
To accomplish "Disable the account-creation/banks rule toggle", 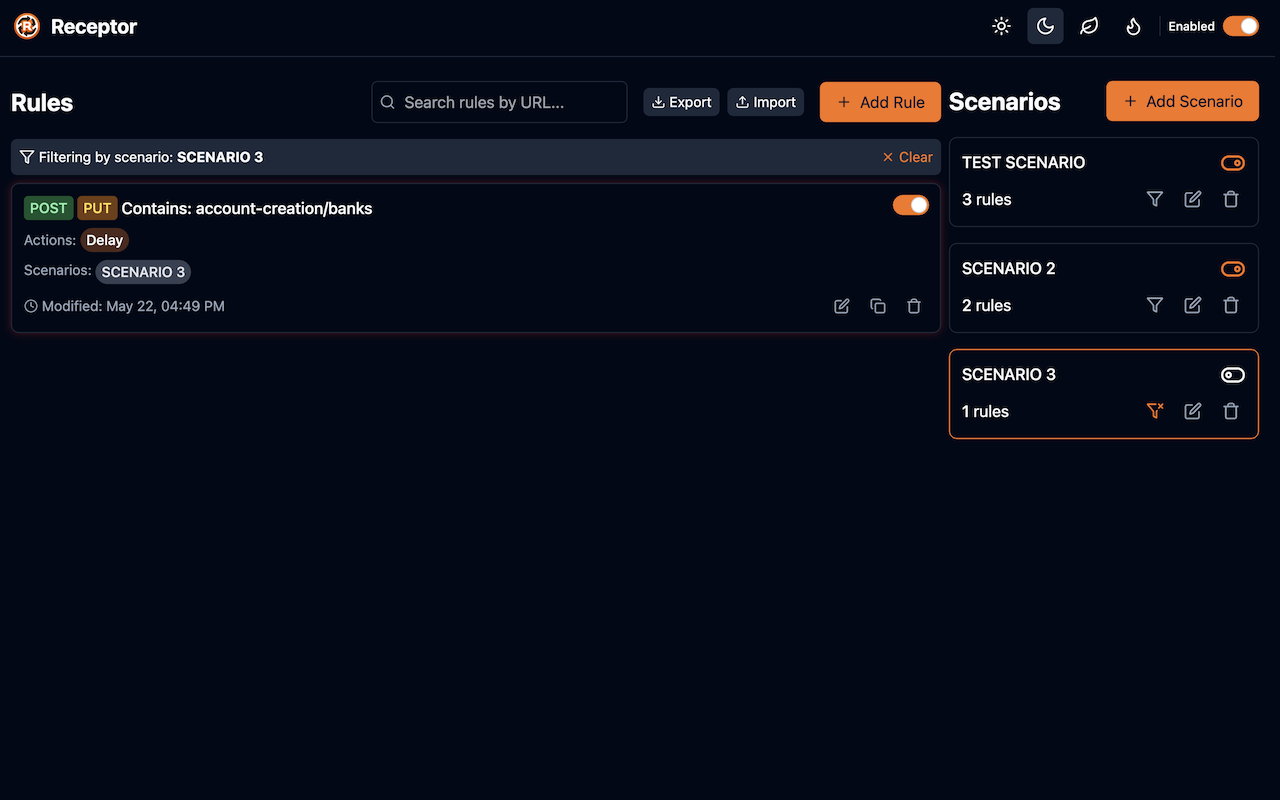I will click(911, 205).
